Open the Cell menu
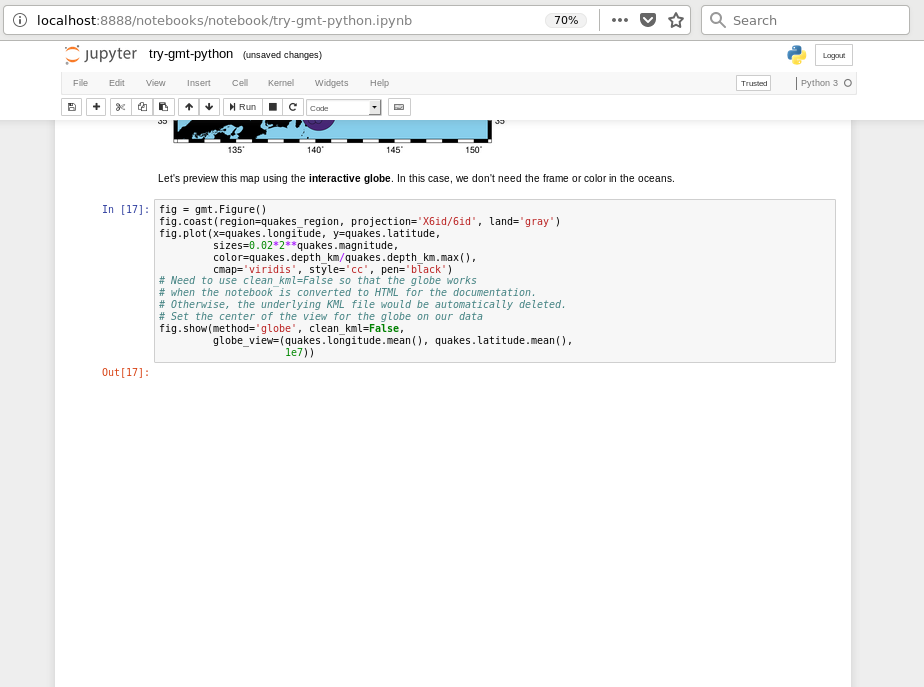This screenshot has height=687, width=924. coord(240,83)
